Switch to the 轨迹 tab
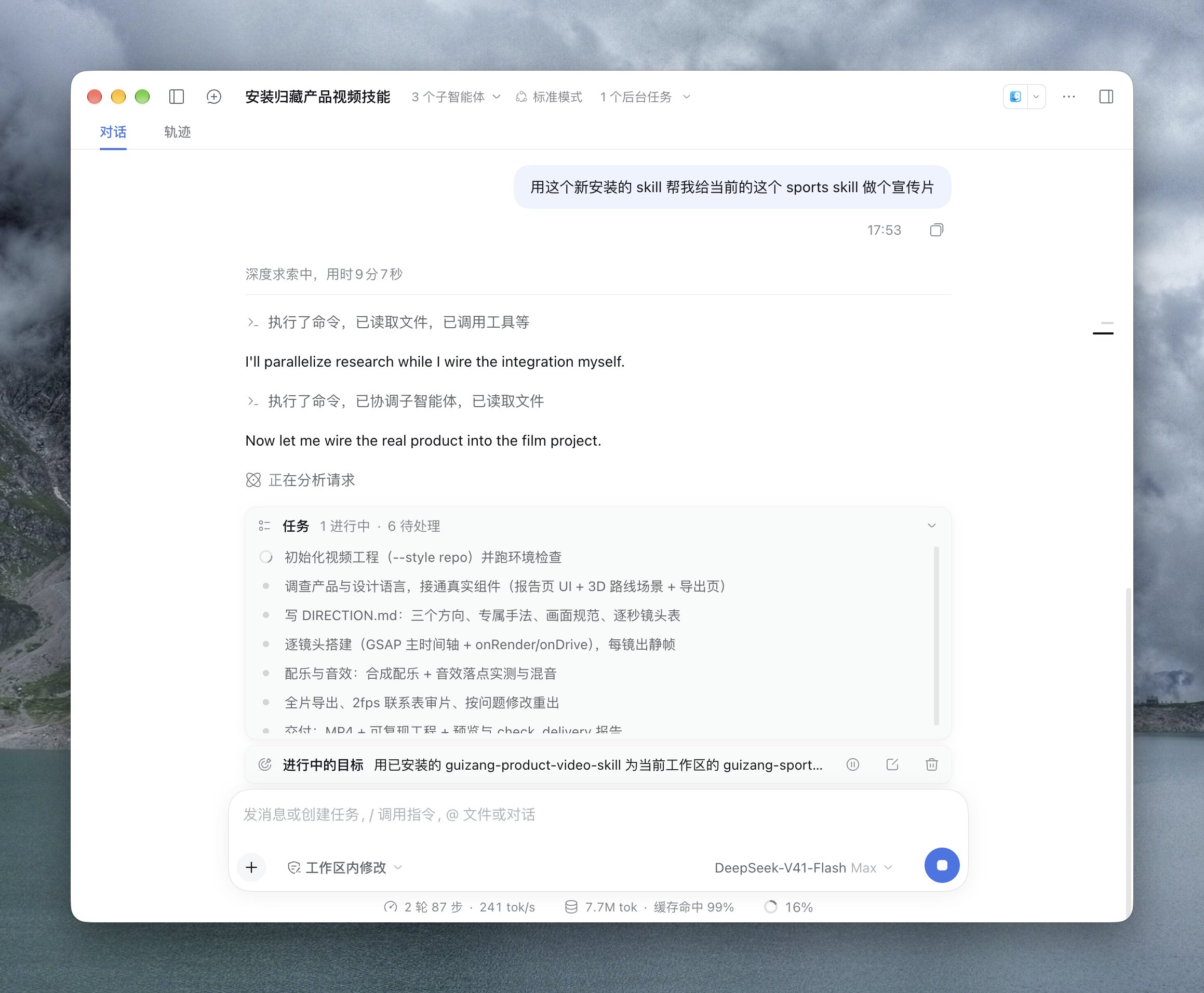This screenshot has width=1204, height=993. tap(177, 132)
